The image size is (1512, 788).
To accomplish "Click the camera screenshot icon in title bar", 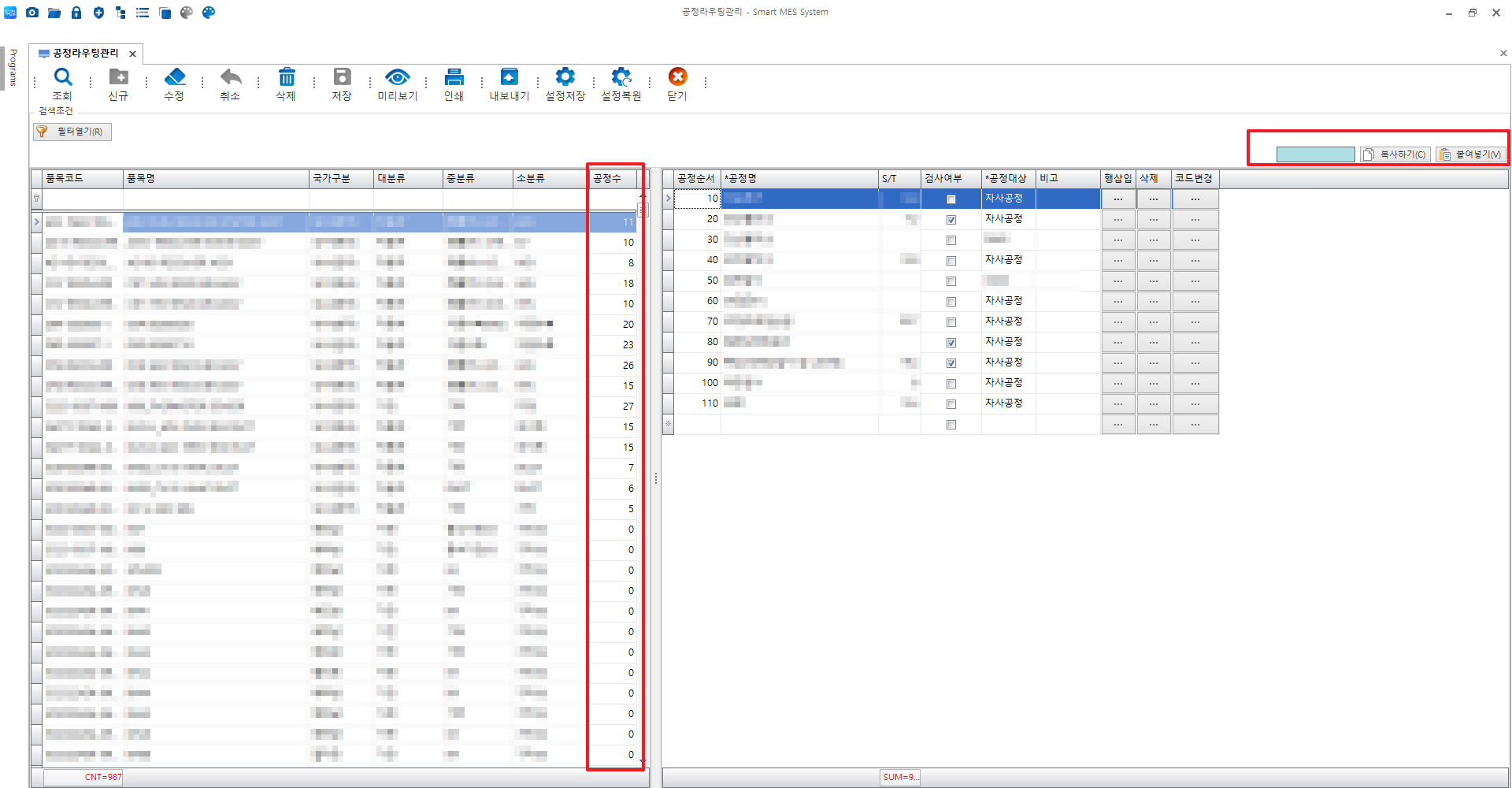I will click(32, 13).
